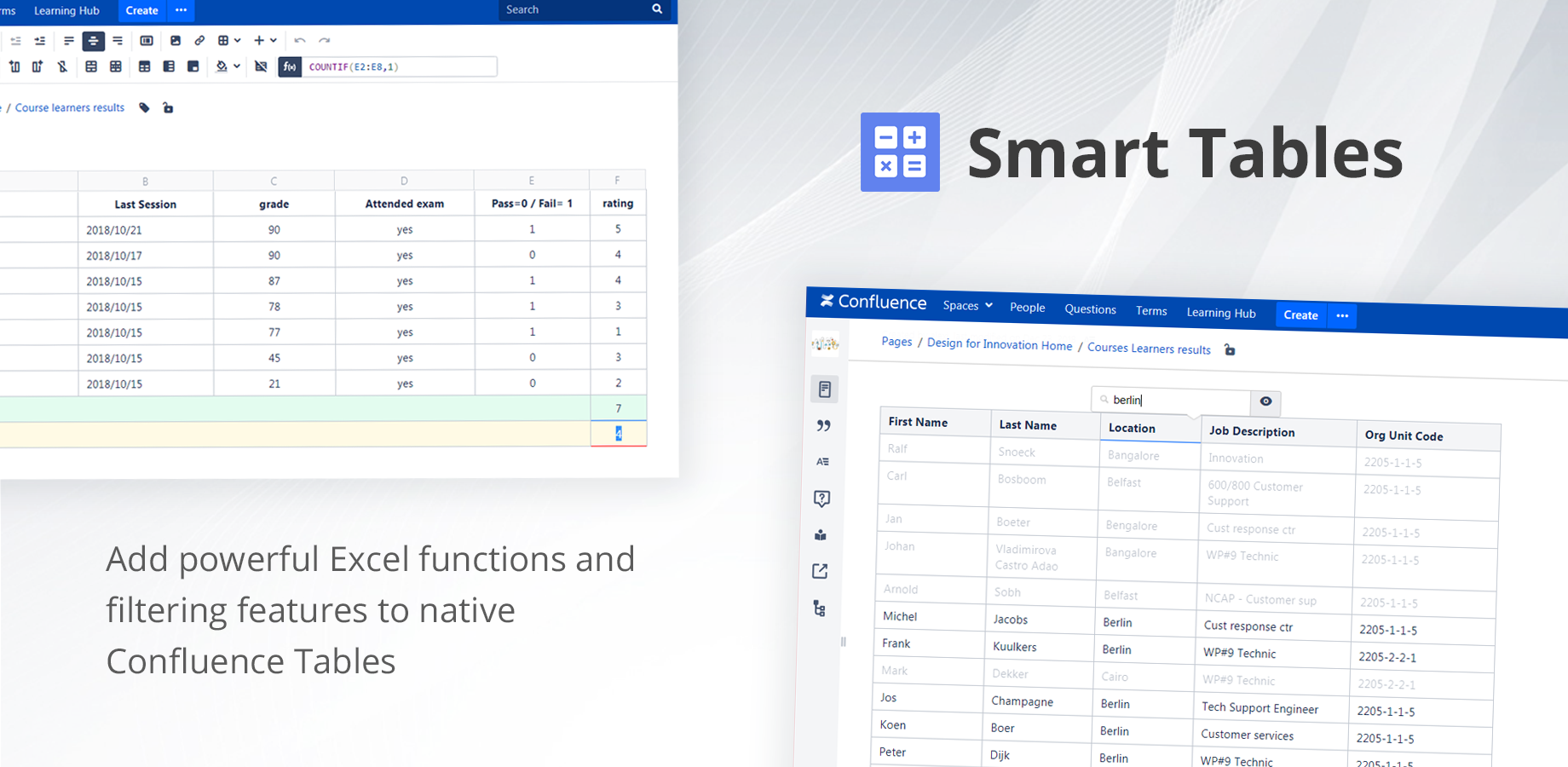
Task: Open Course learners results breadcrumb link
Action: 70,108
